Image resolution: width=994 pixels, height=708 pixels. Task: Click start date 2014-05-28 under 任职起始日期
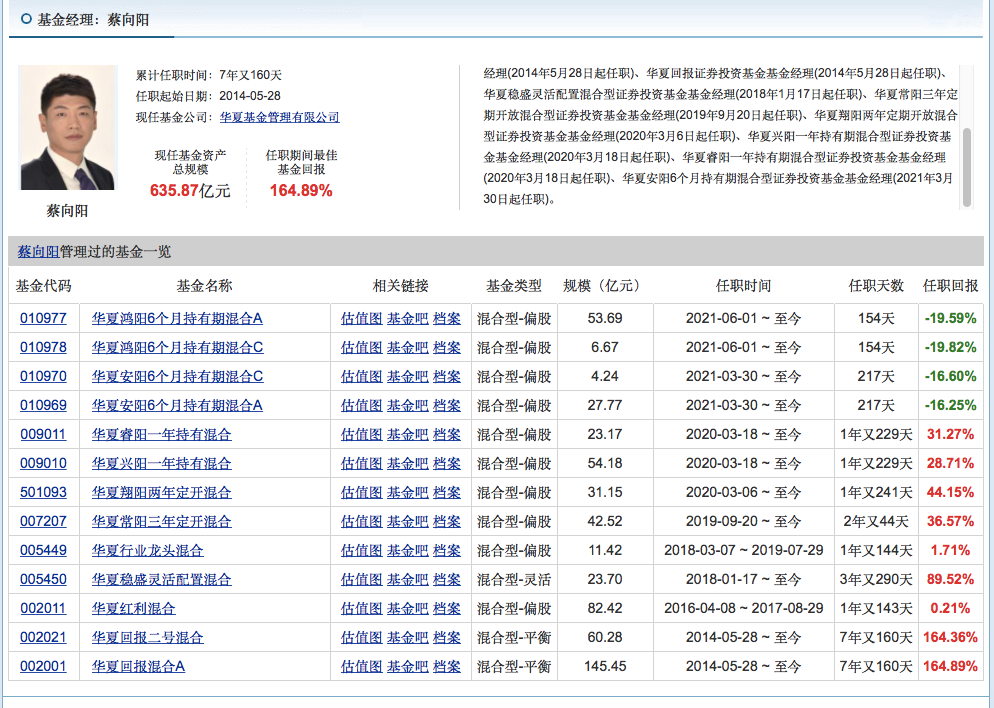pyautogui.click(x=250, y=96)
